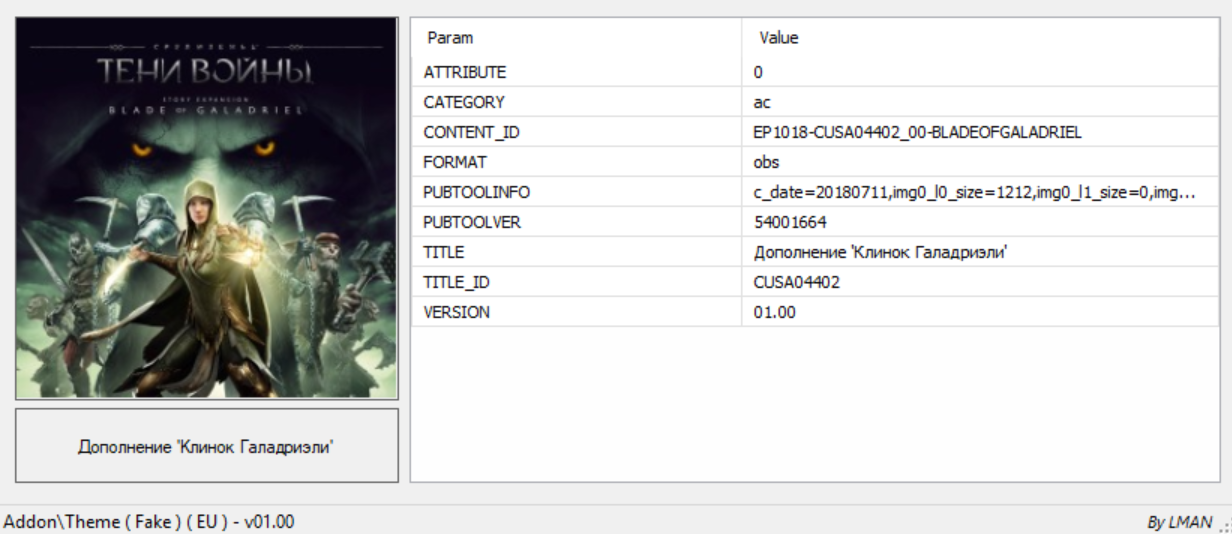The height and width of the screenshot is (534, 1232).
Task: Click value EP1018-CUSA04402_00-BLADEOFGALADRIEL
Action: point(980,132)
